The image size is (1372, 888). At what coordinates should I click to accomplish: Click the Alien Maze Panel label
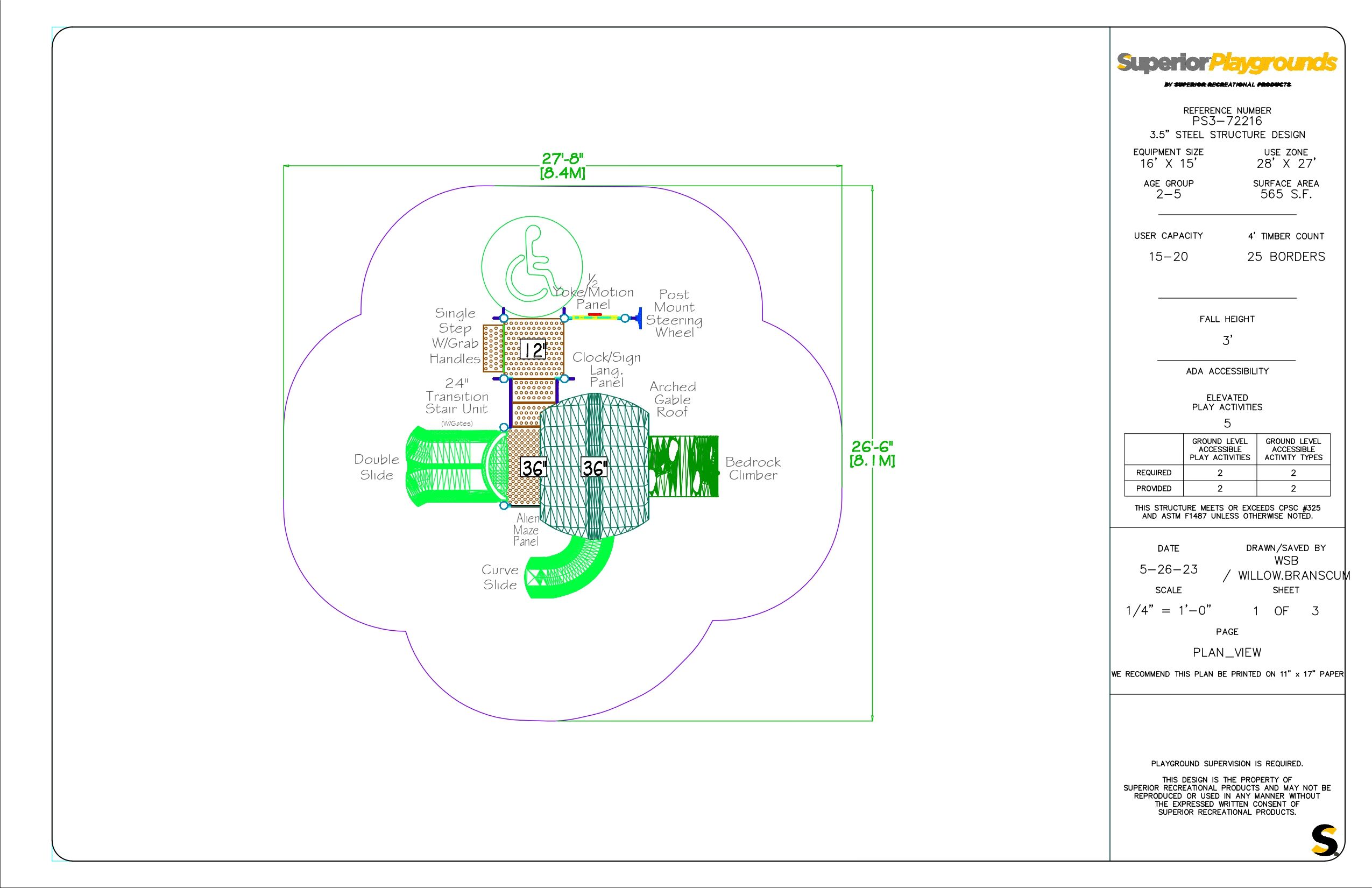(x=526, y=530)
